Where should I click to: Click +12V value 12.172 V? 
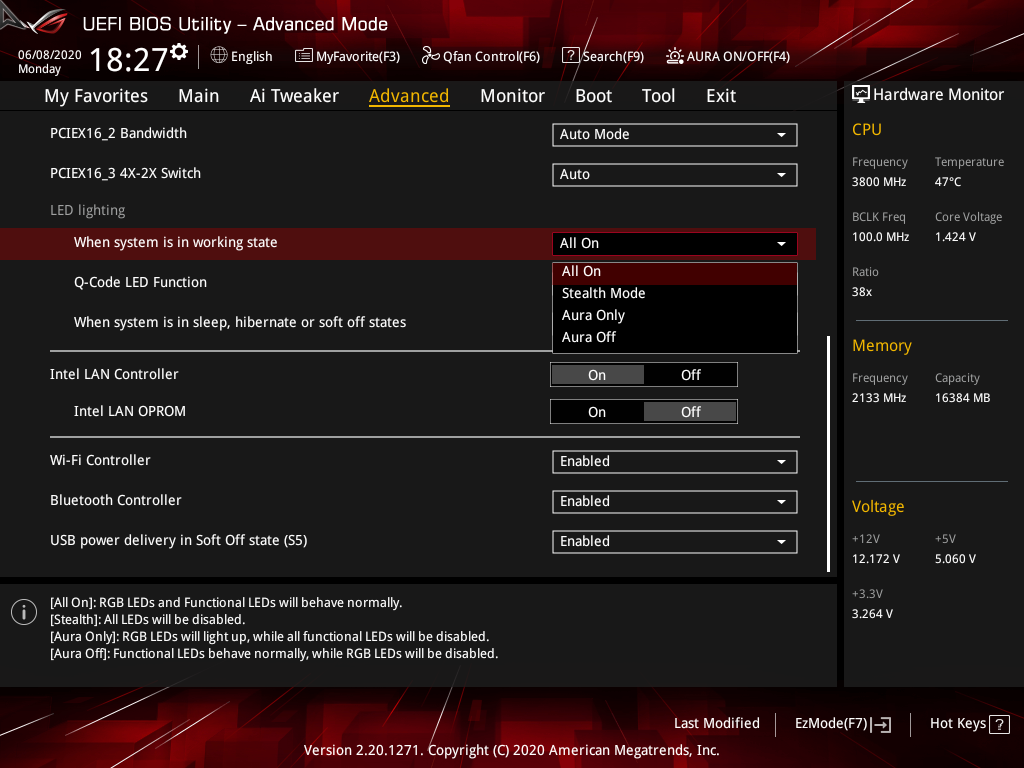click(875, 559)
